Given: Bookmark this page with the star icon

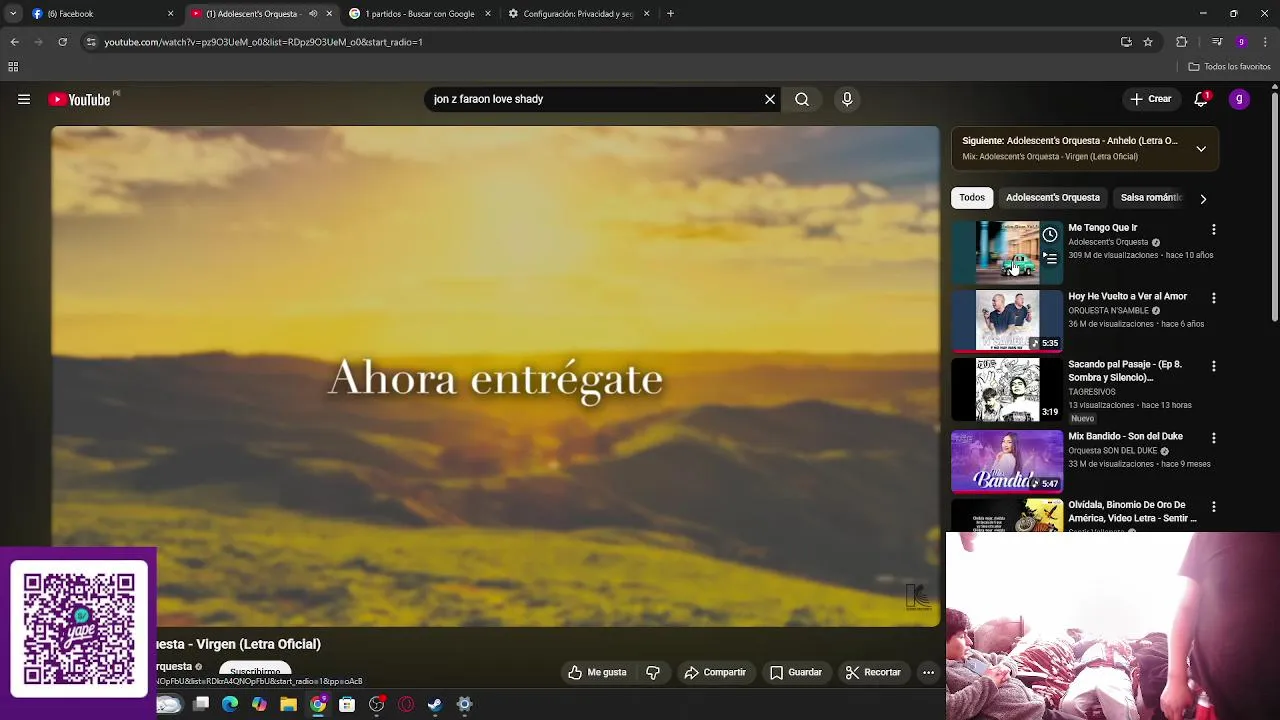Looking at the screenshot, I should point(1148,42).
